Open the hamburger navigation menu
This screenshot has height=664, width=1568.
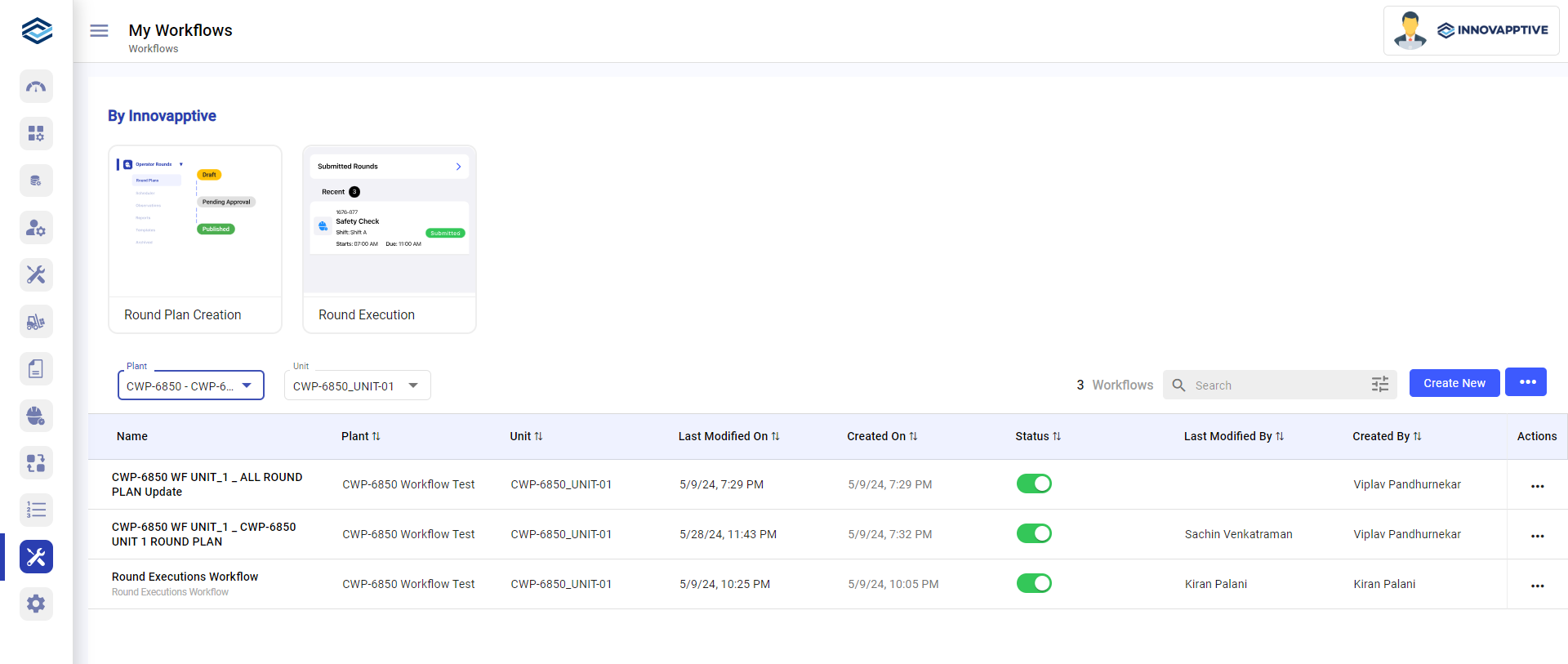click(x=99, y=31)
